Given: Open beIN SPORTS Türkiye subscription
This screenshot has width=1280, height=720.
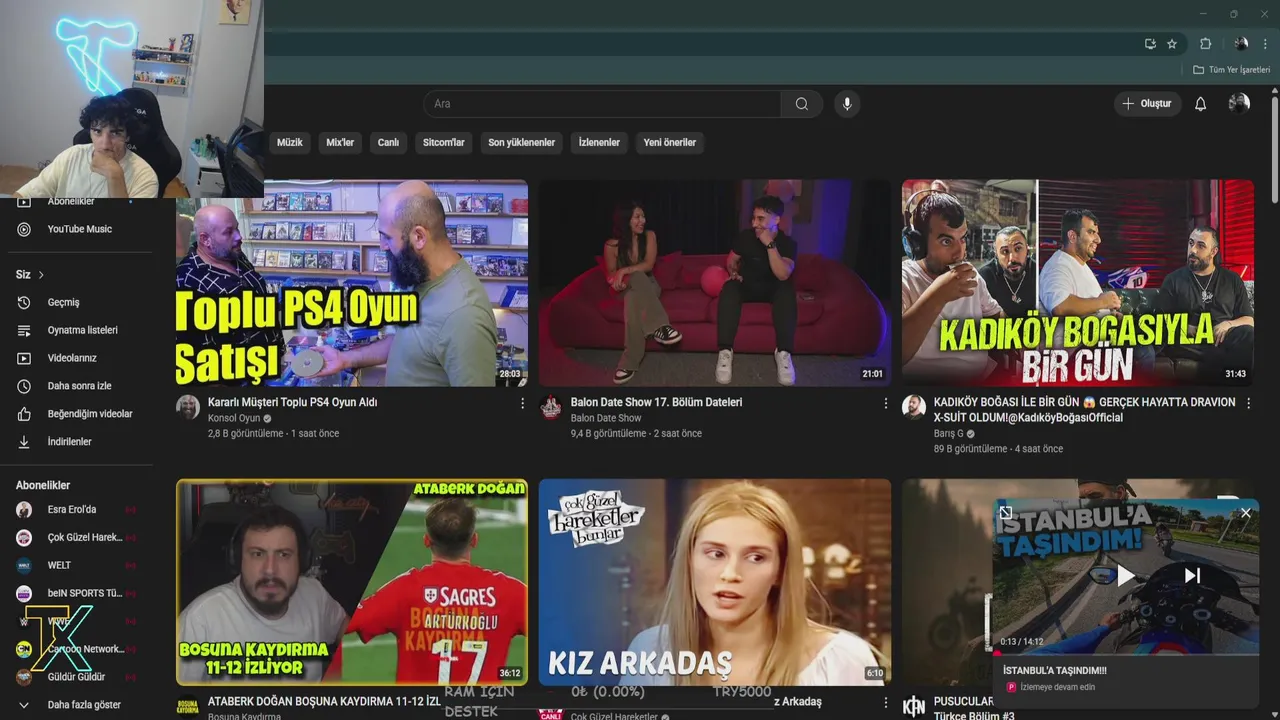Looking at the screenshot, I should pyautogui.click(x=76, y=593).
